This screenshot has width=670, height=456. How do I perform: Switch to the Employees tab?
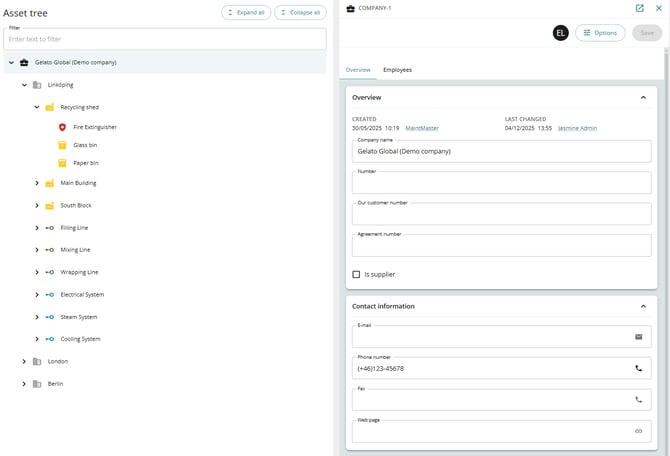(x=397, y=70)
